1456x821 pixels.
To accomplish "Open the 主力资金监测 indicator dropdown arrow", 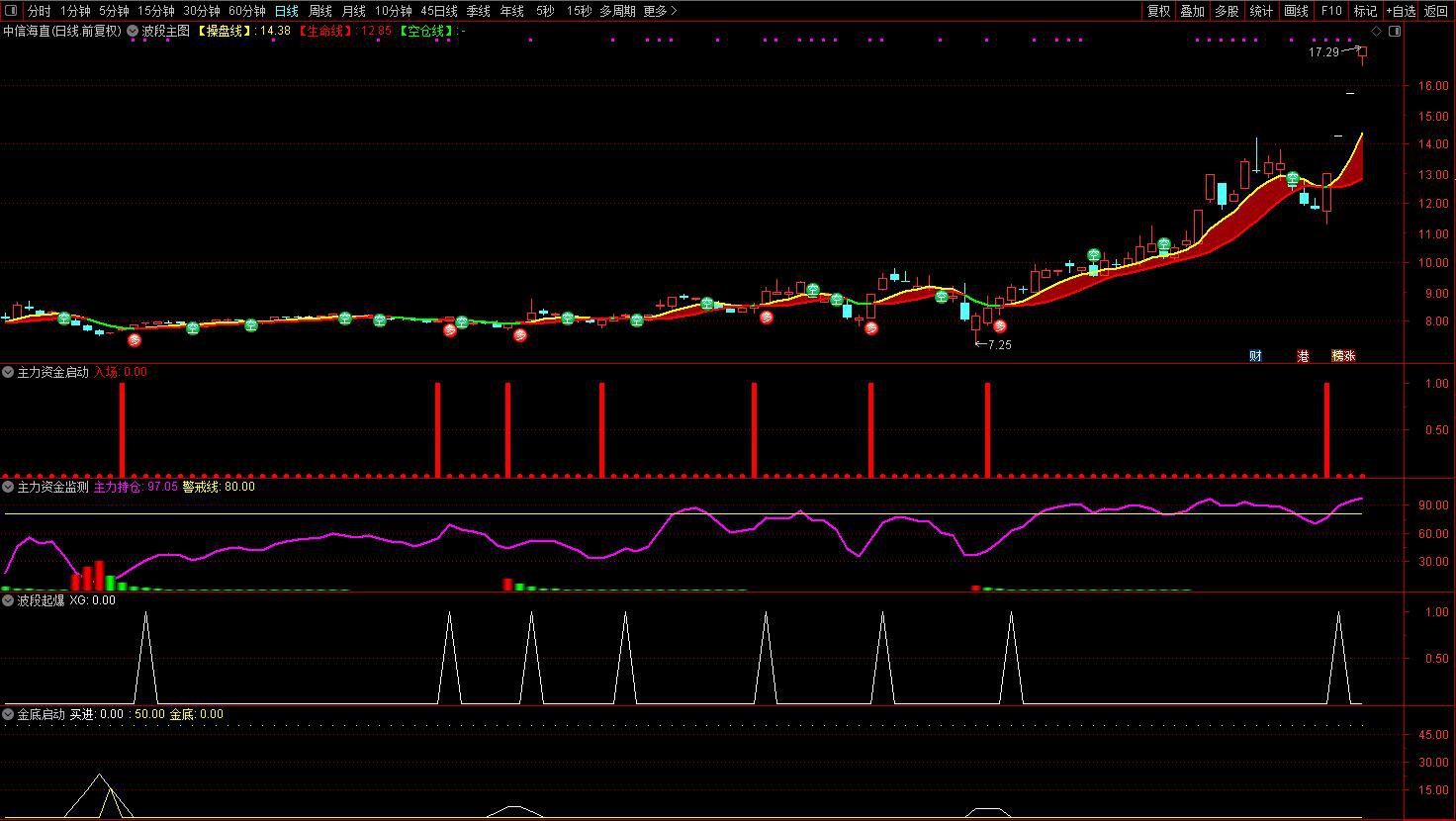I will [x=9, y=487].
